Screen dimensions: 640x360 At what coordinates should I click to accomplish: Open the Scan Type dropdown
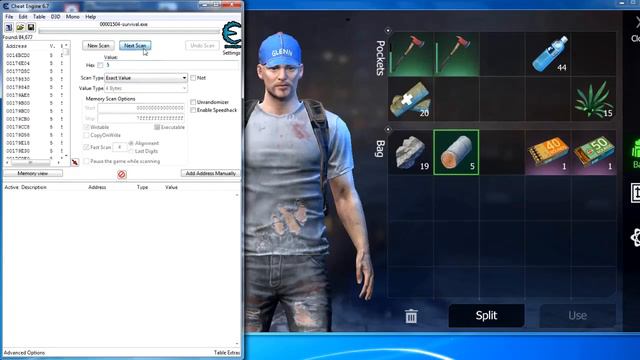[146, 78]
